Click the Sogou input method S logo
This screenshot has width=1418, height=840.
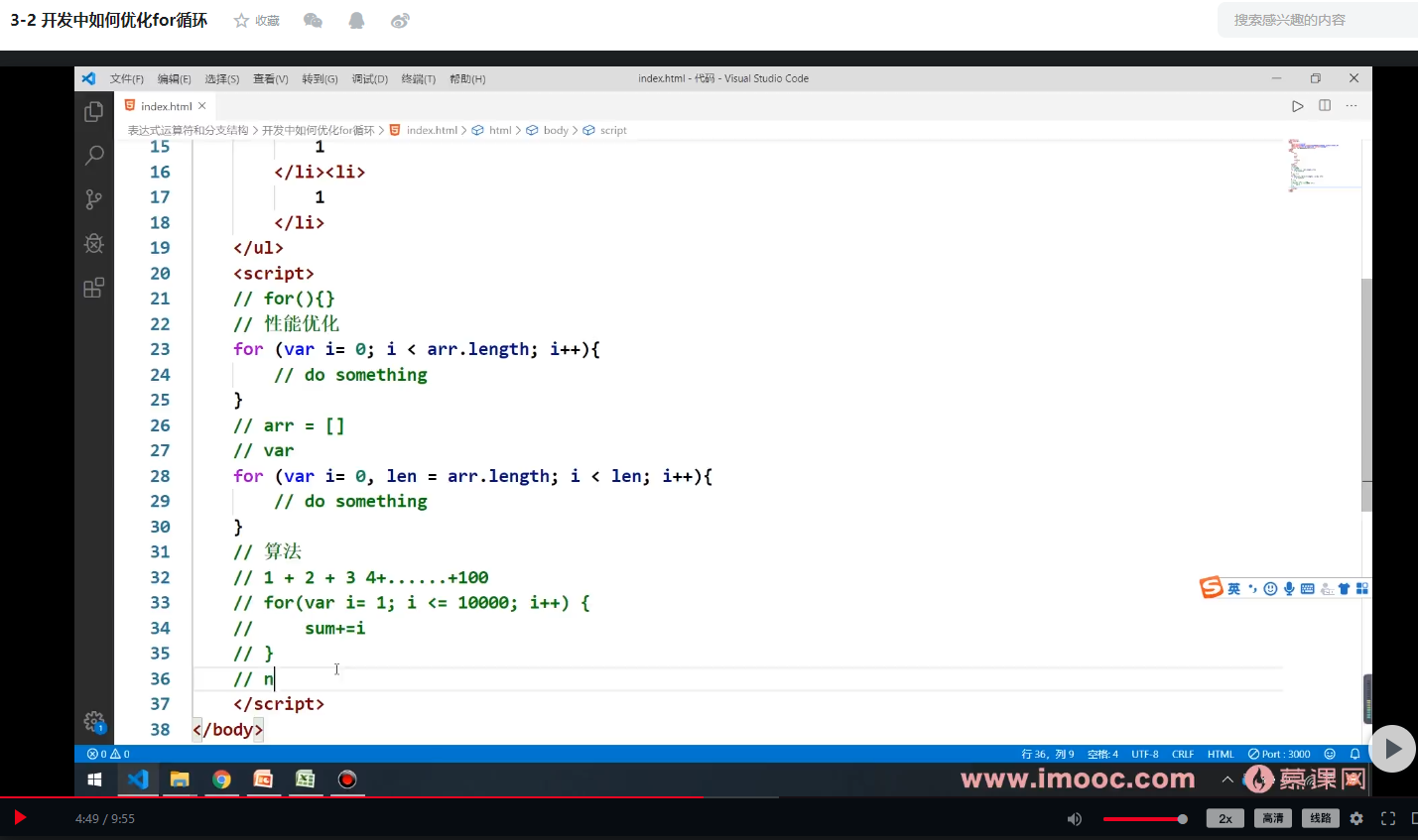click(1211, 588)
